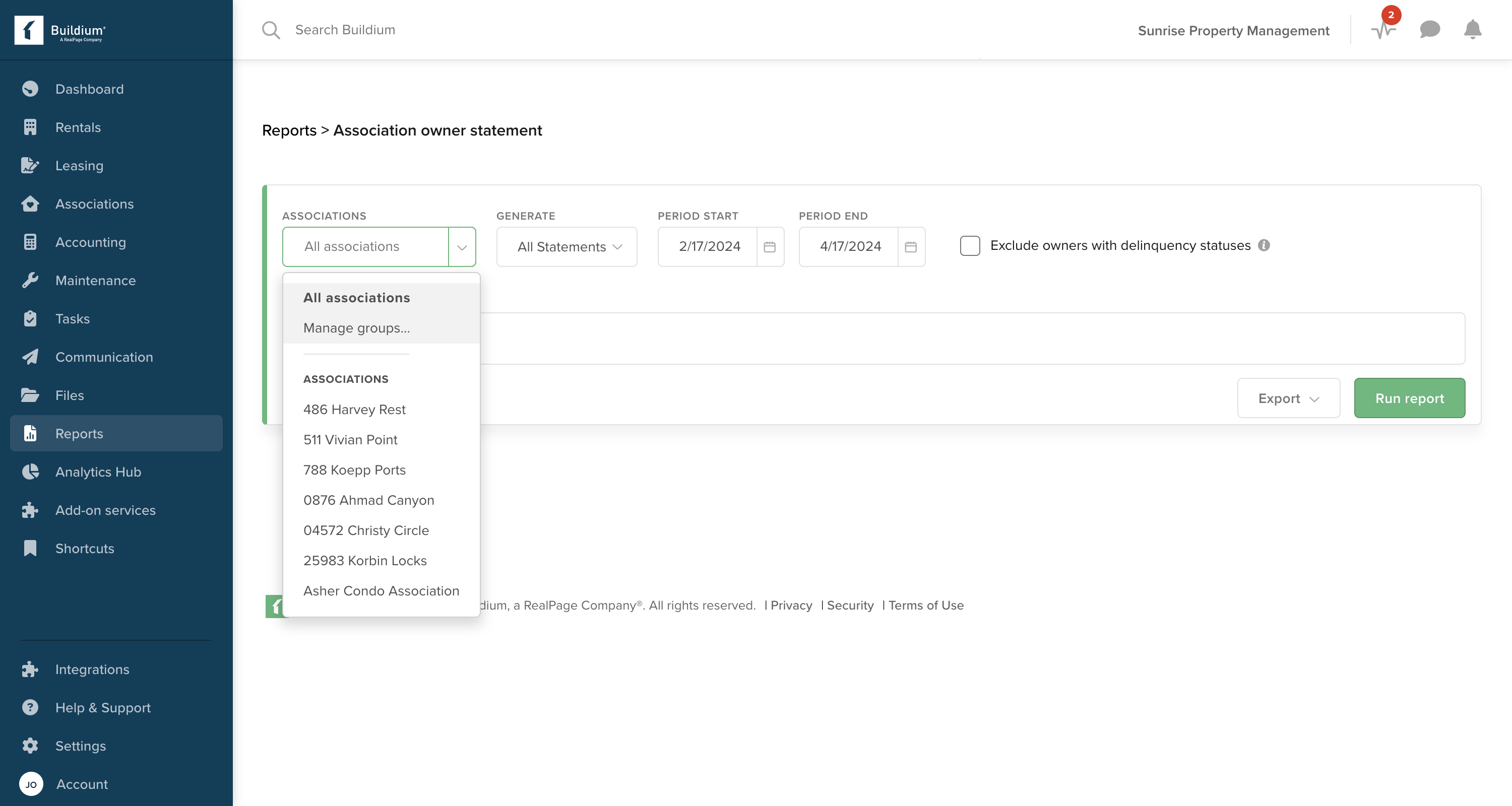Expand the Export dropdown
The image size is (1512, 806).
pyautogui.click(x=1288, y=398)
